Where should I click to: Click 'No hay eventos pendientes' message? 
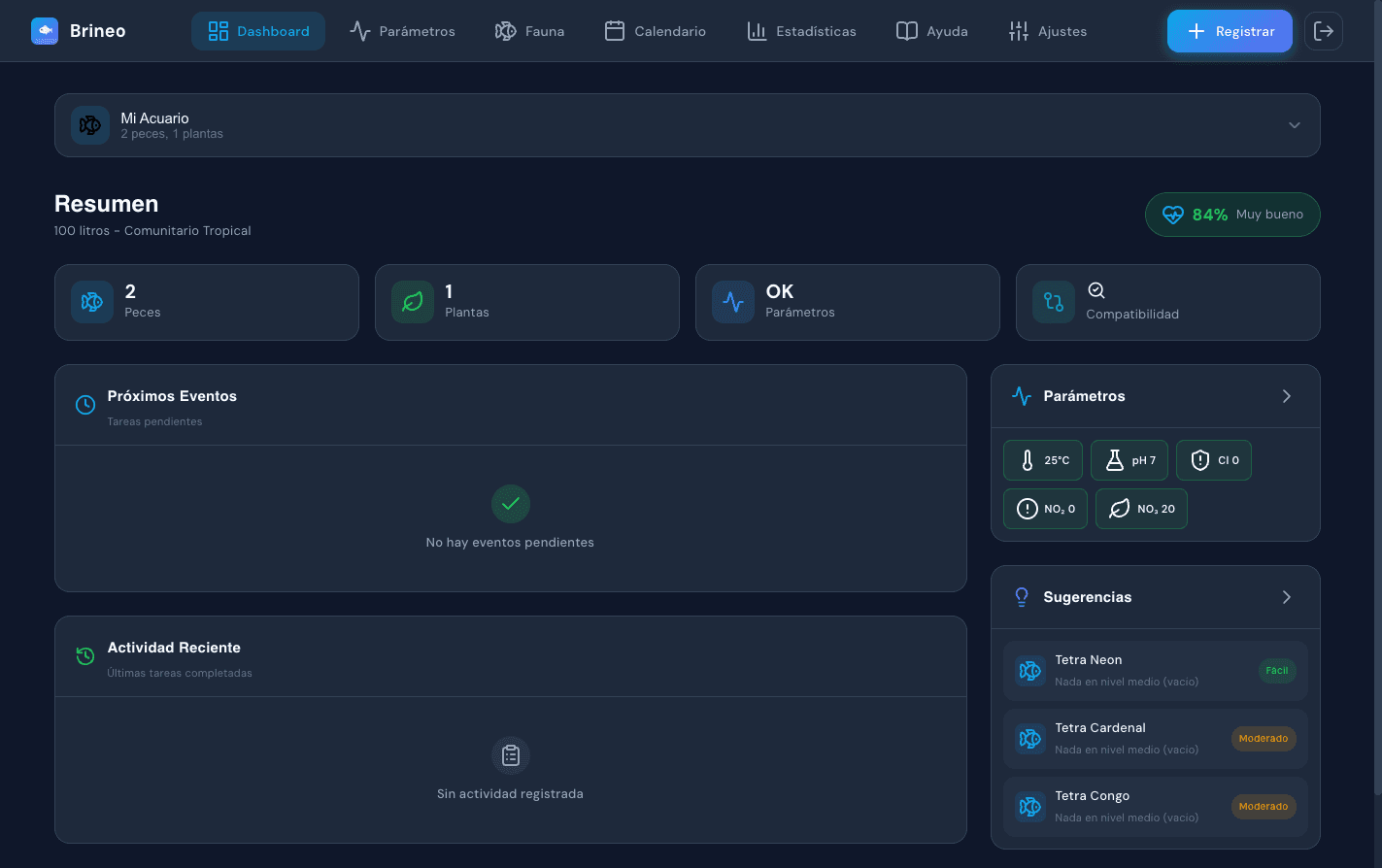click(510, 543)
